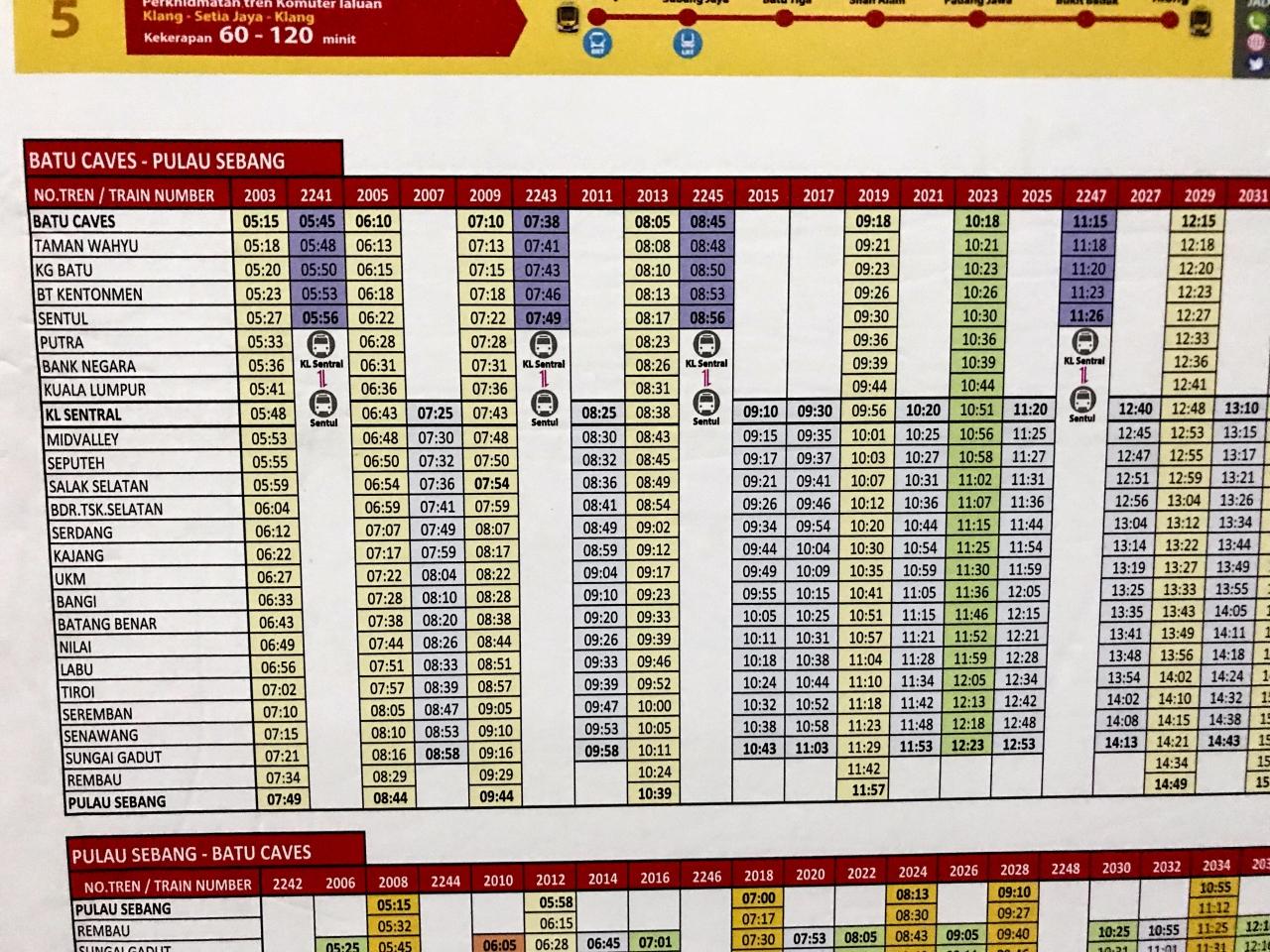Click the blue BRT bus icon
This screenshot has height=952, width=1270.
[x=598, y=44]
